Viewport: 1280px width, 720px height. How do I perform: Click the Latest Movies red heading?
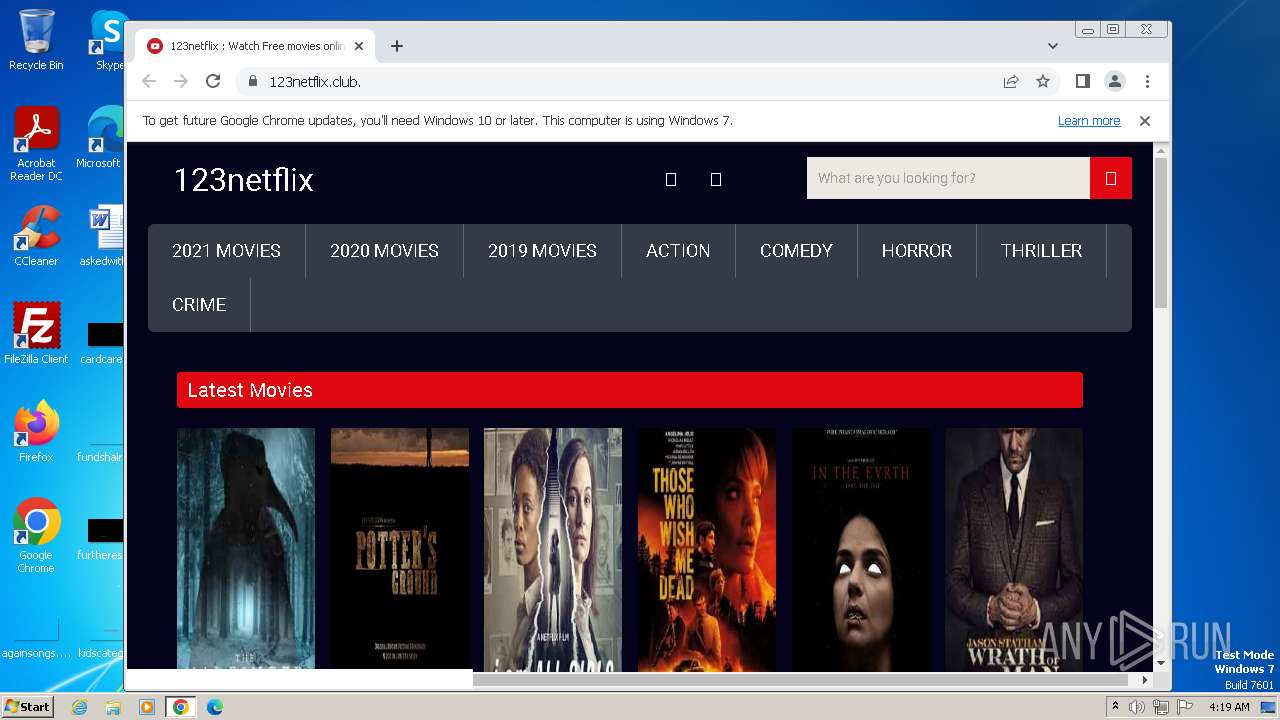630,390
